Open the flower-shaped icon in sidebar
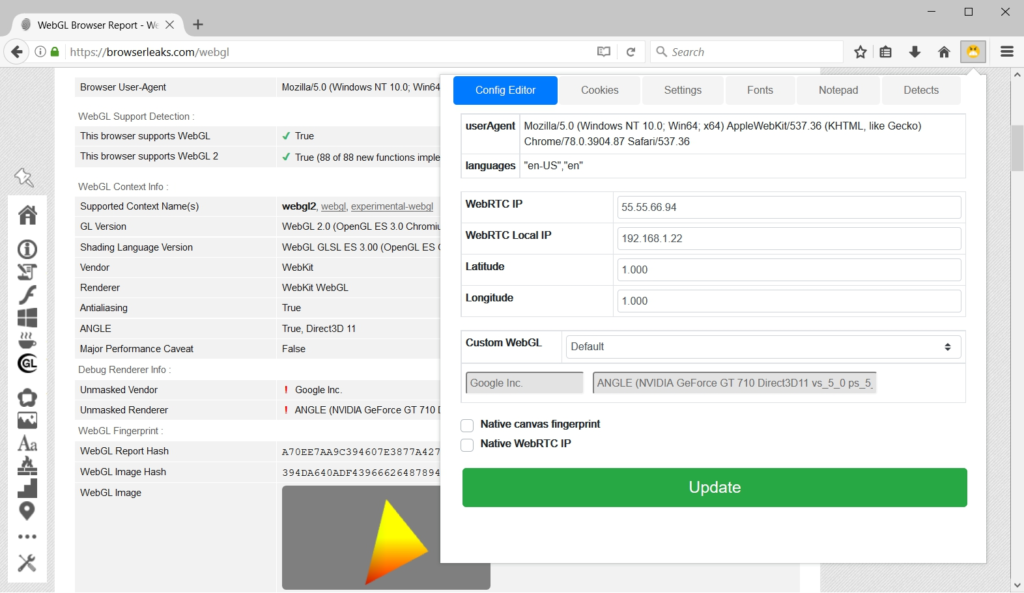 coord(27,398)
